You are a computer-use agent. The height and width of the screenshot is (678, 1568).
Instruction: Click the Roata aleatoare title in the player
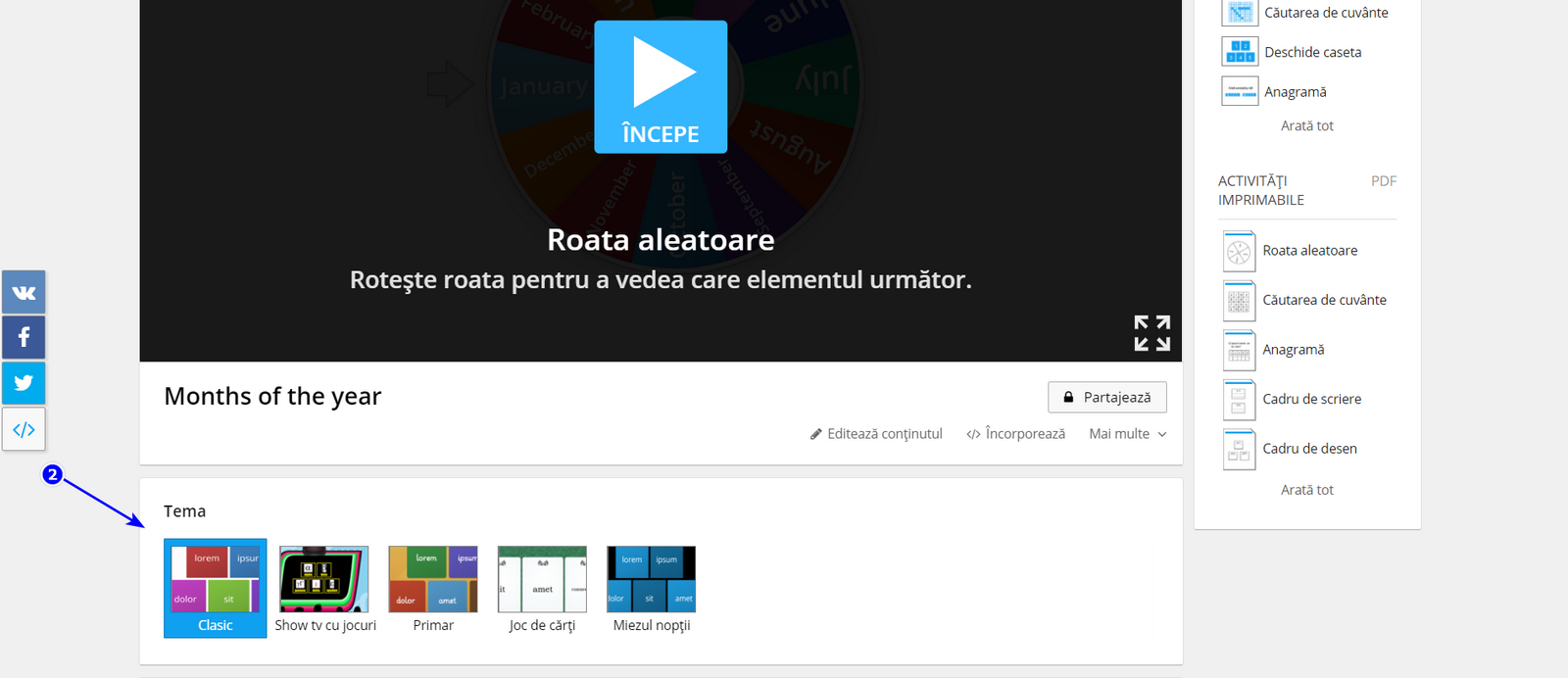tap(661, 240)
